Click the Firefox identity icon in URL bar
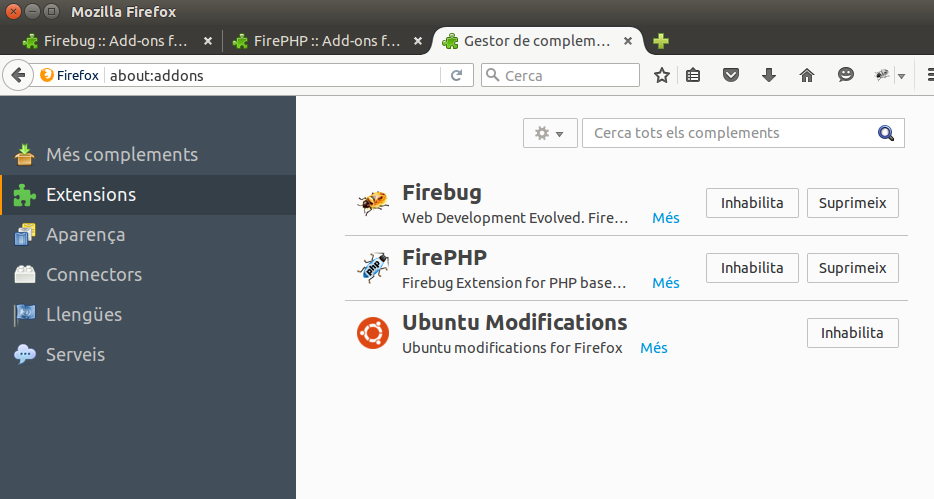Image resolution: width=934 pixels, height=499 pixels. point(46,75)
